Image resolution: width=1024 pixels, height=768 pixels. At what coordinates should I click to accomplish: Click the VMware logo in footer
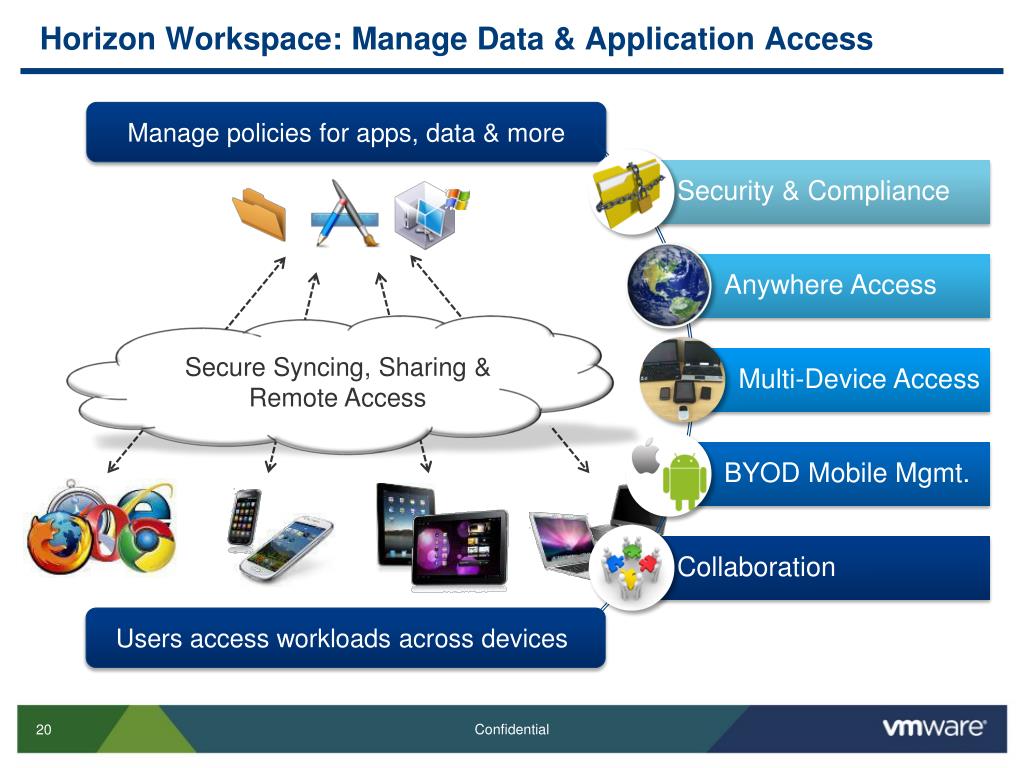pyautogui.click(x=935, y=728)
